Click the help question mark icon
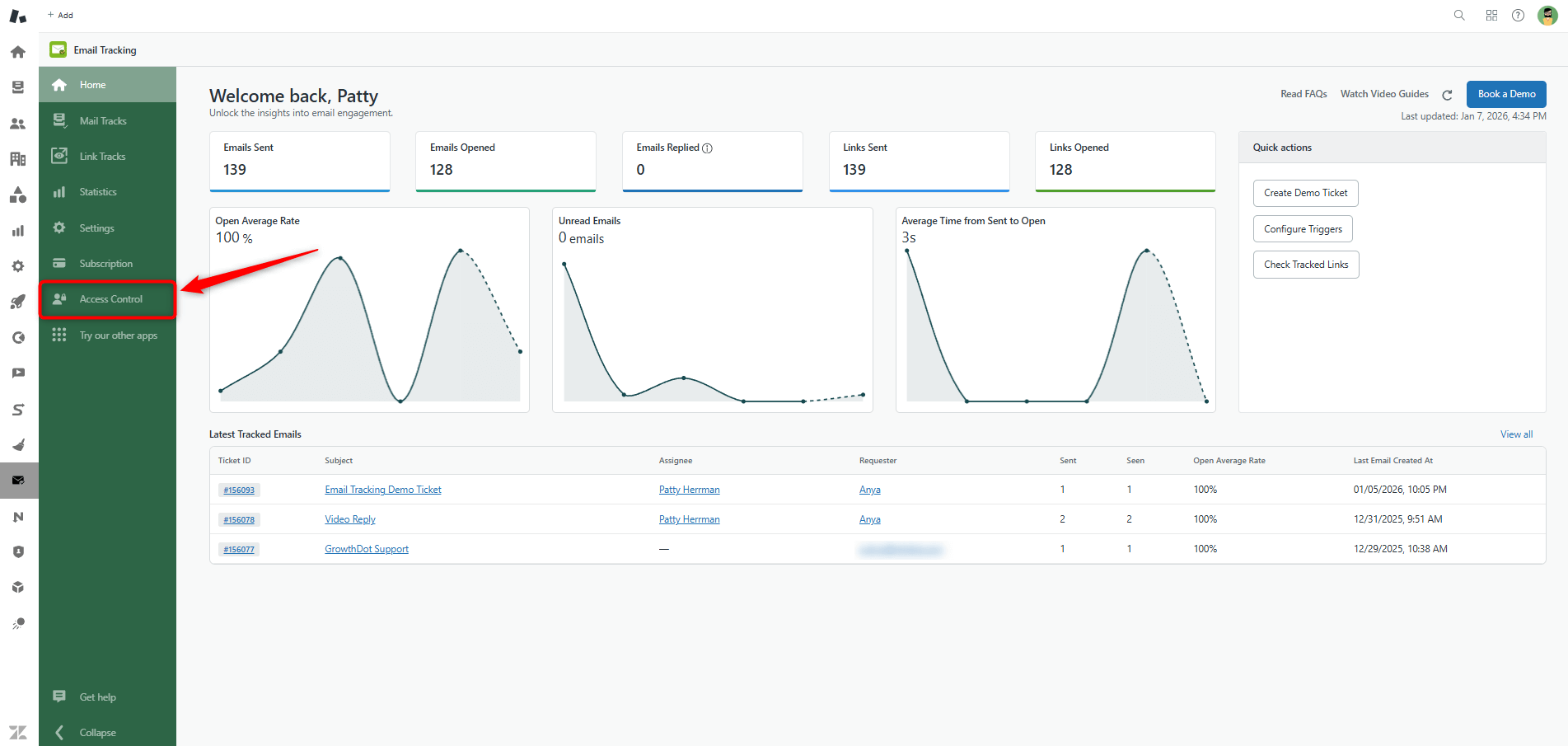 [1518, 16]
